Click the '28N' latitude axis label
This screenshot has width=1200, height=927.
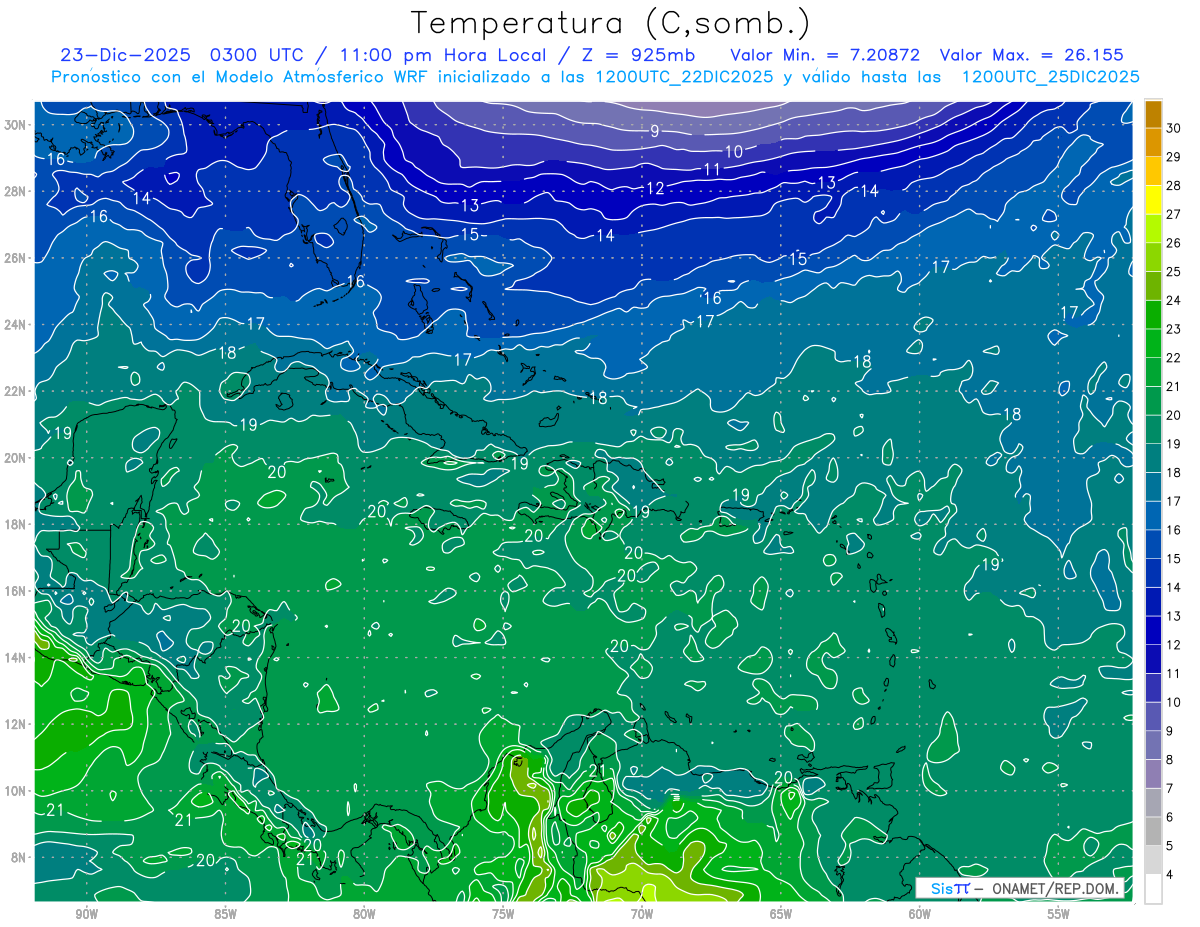coord(15,191)
